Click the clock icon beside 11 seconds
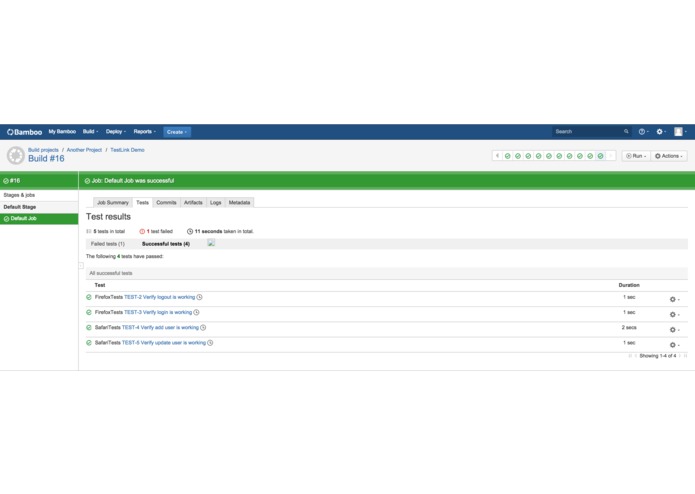The height and width of the screenshot is (494, 695). coord(190,231)
